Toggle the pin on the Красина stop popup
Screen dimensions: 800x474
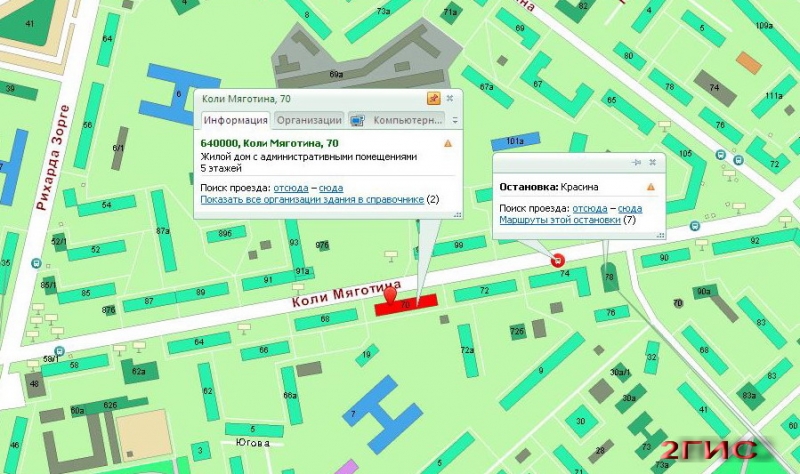[636, 162]
